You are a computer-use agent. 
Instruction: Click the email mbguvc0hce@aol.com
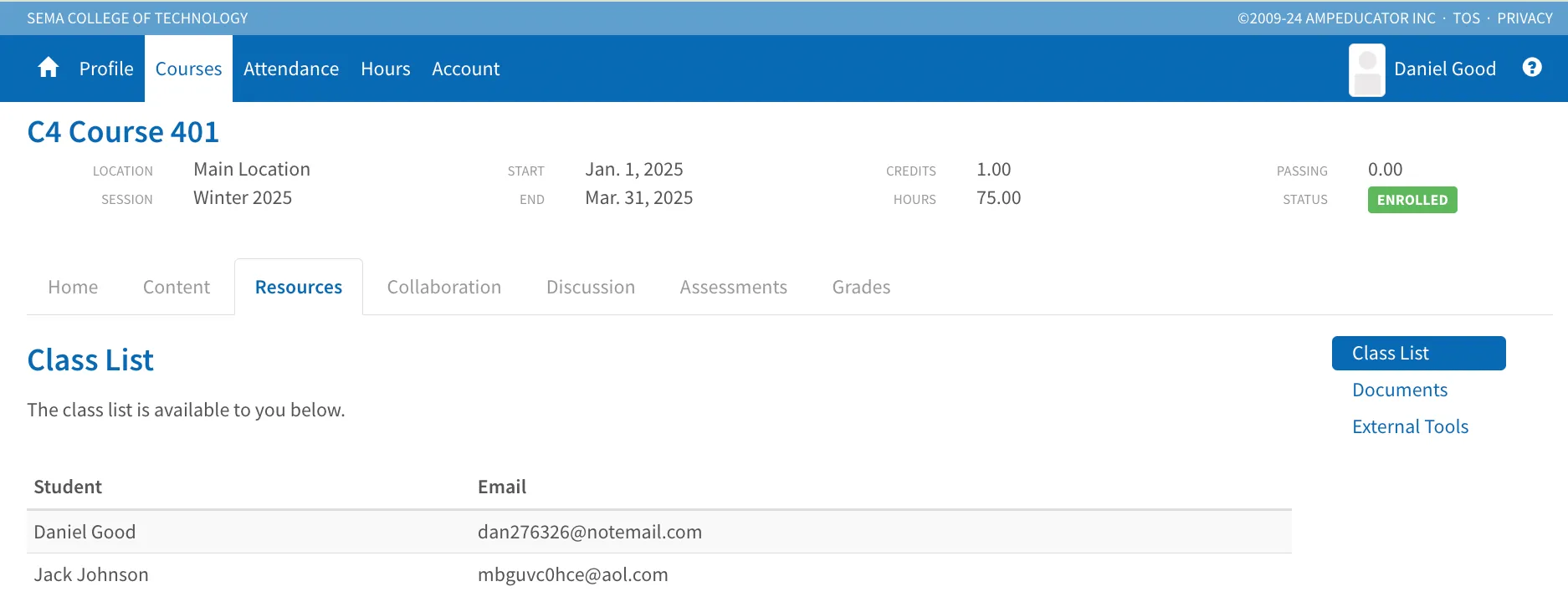[573, 574]
